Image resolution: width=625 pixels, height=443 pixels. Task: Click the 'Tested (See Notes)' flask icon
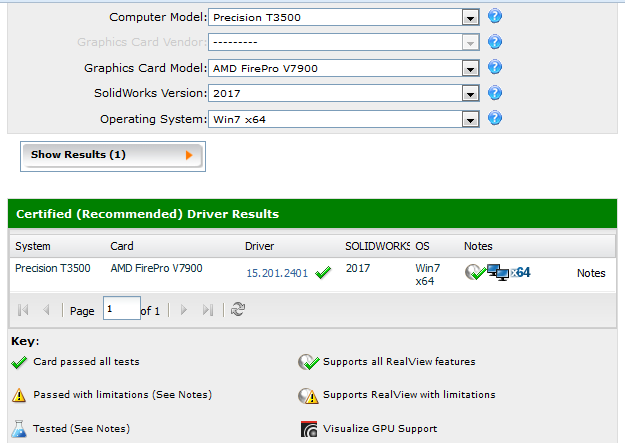[x=19, y=429]
